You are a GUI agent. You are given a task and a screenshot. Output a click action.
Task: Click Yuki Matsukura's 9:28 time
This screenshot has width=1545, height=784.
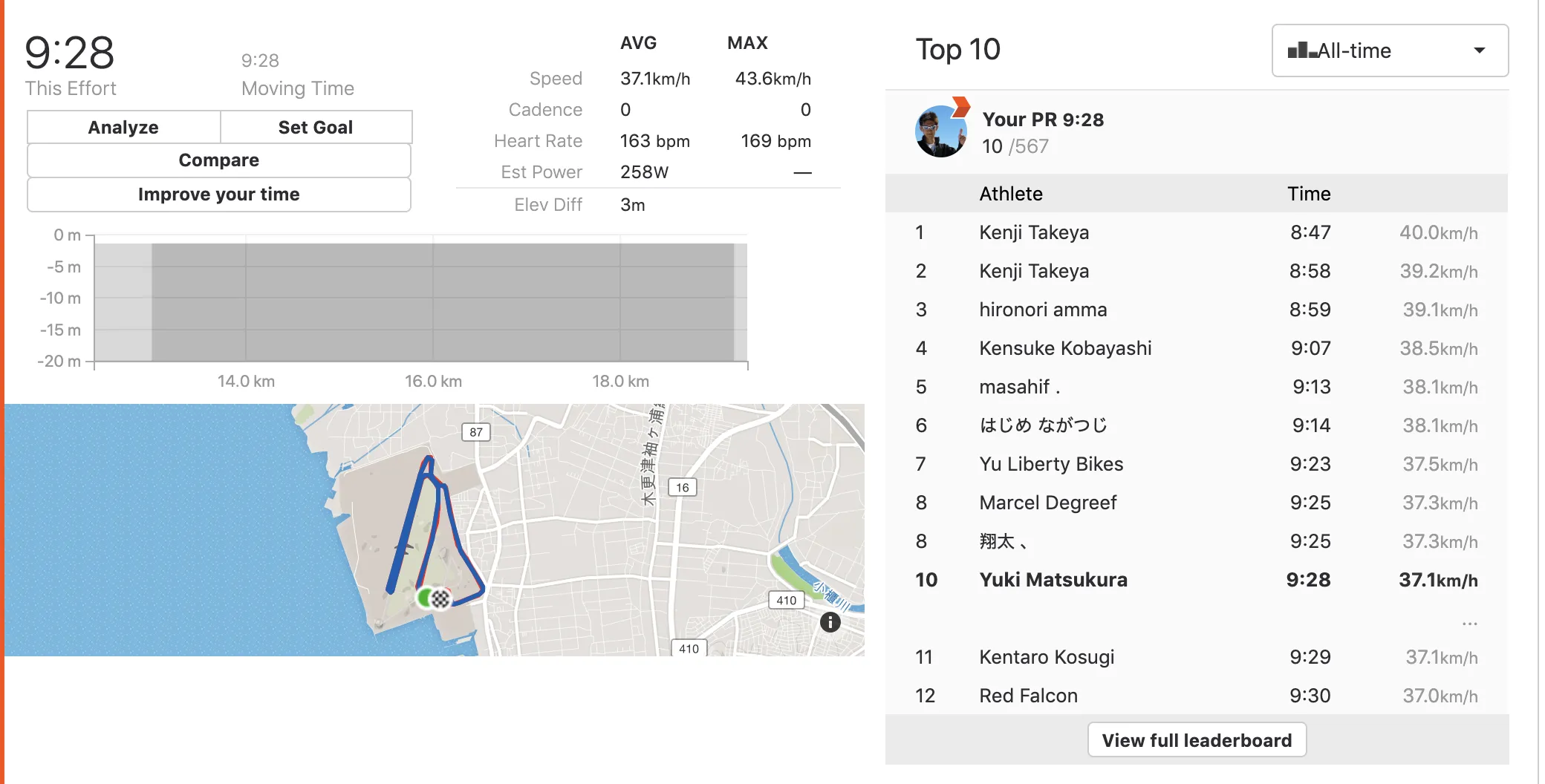[x=1308, y=580]
